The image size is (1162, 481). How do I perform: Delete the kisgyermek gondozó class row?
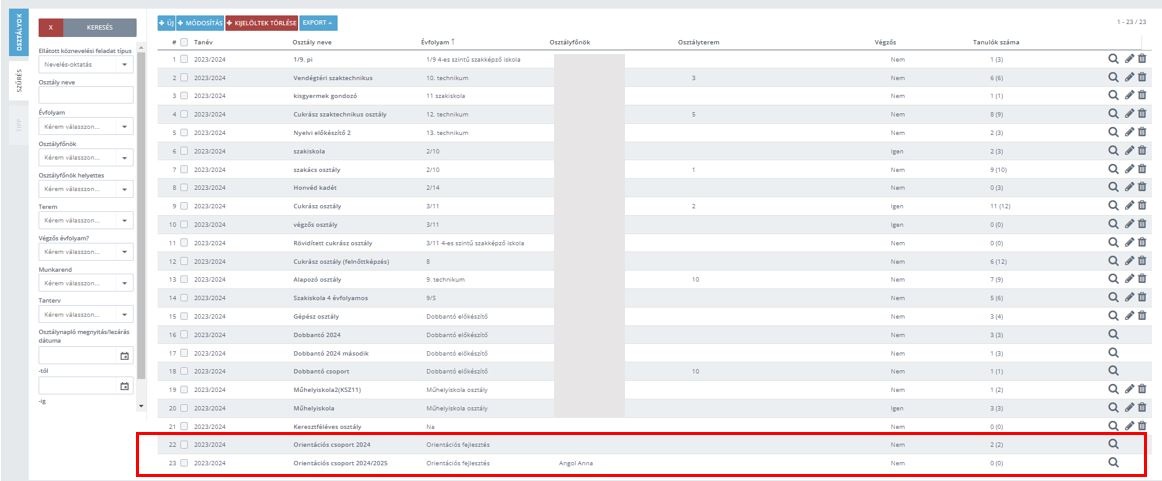[x=1142, y=96]
